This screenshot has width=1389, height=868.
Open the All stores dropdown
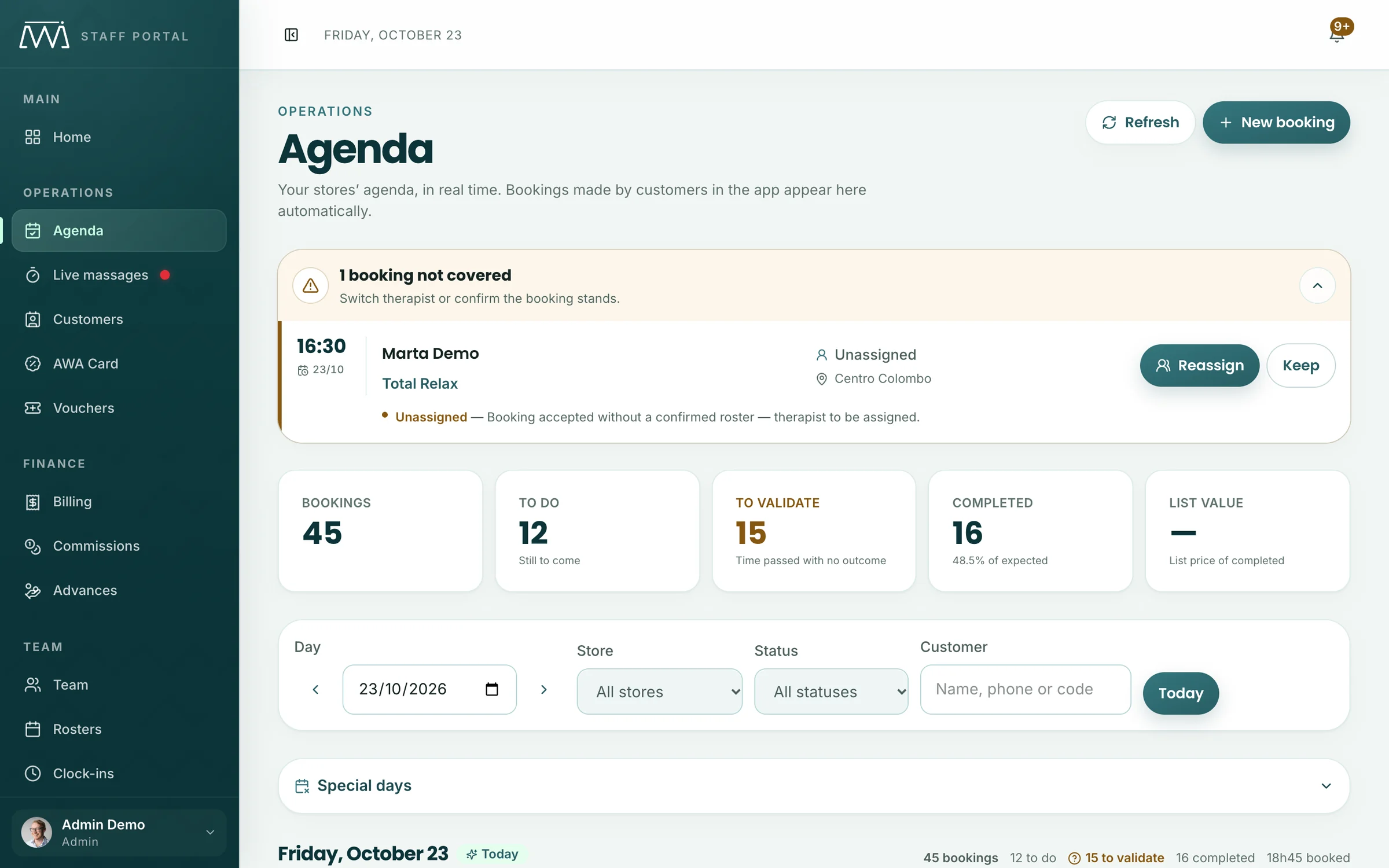659,692
